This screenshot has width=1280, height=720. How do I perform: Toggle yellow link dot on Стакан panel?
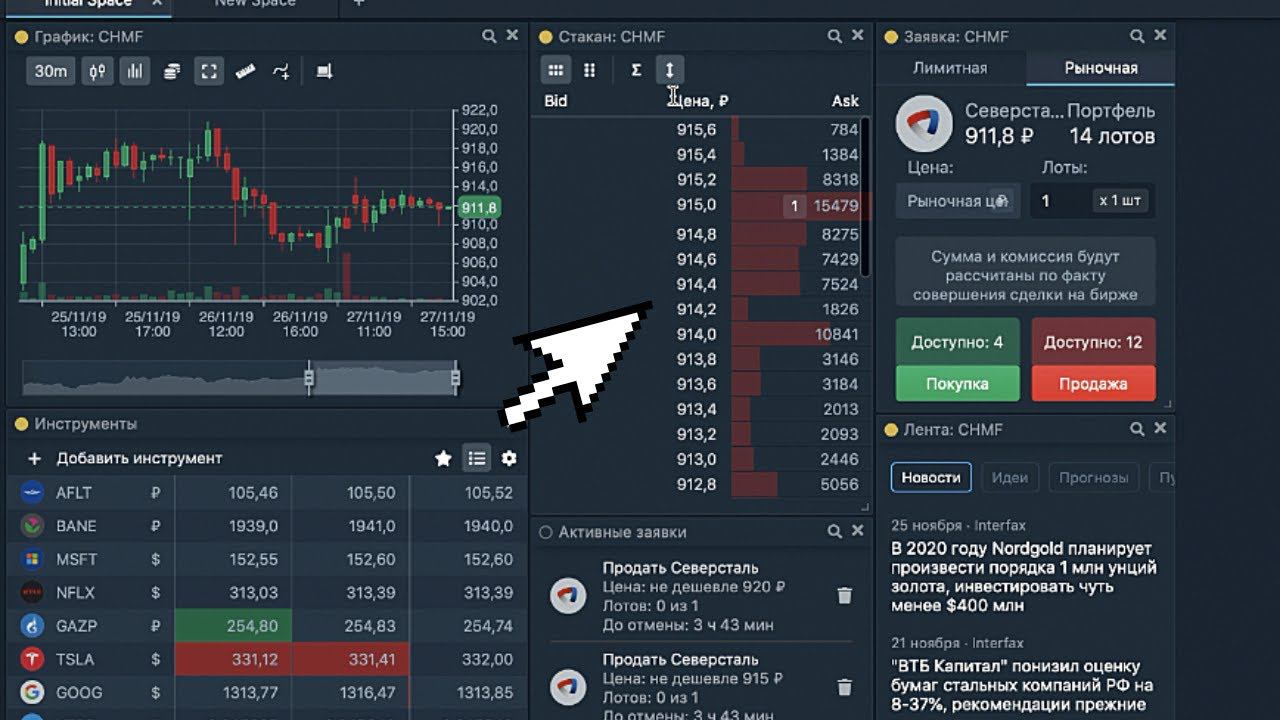[x=545, y=37]
